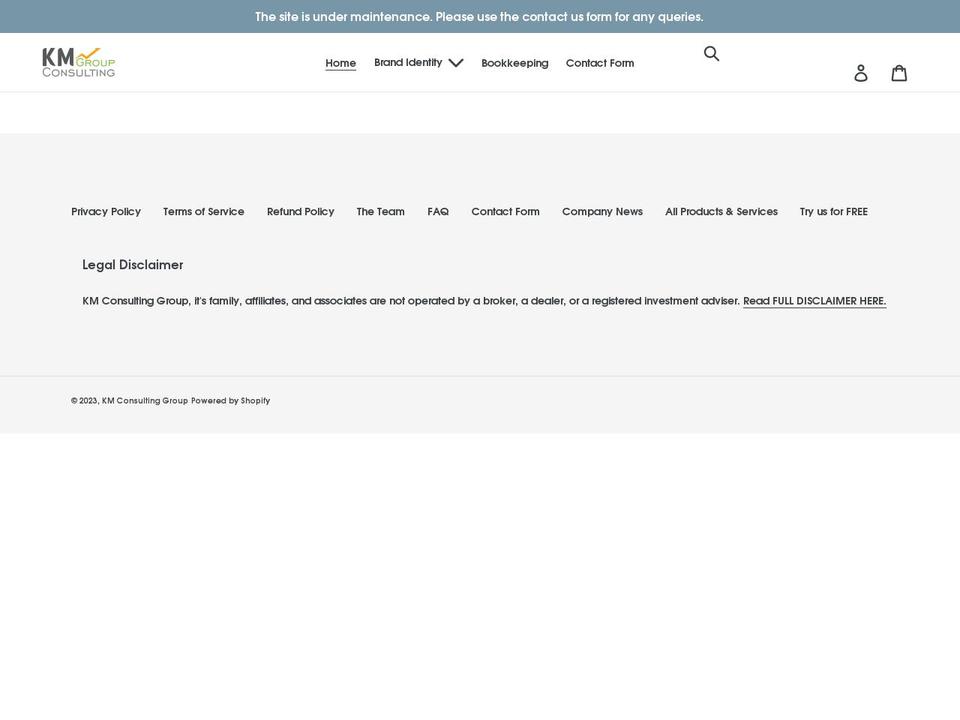Click the Legal Disclaimer heading
Screen dimensions: 960x720
[x=133, y=264]
